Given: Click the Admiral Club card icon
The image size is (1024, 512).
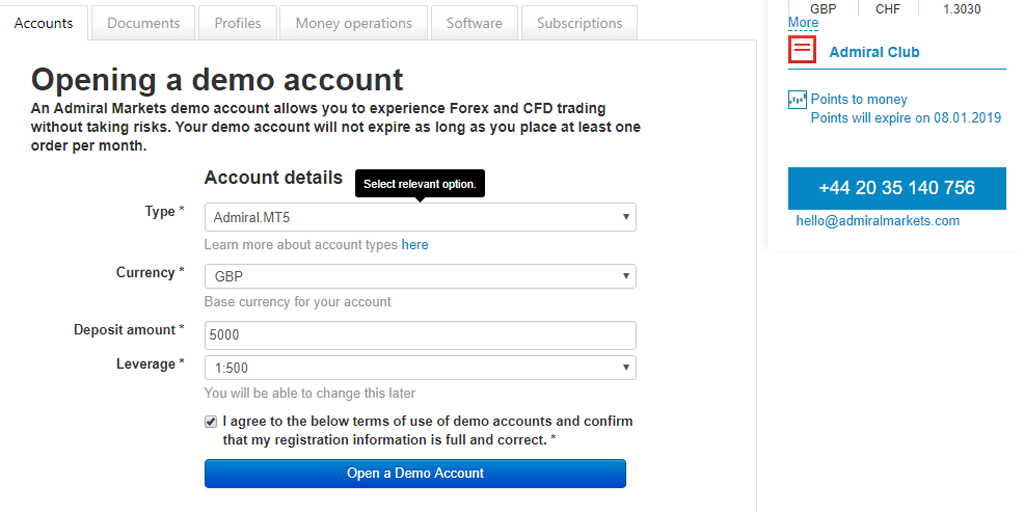Looking at the screenshot, I should pyautogui.click(x=802, y=50).
